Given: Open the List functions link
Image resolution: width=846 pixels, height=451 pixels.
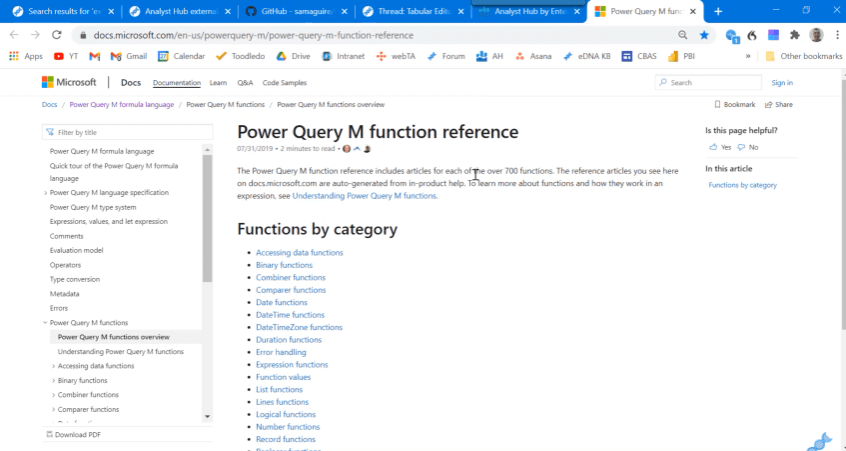Looking at the screenshot, I should pyautogui.click(x=279, y=390).
